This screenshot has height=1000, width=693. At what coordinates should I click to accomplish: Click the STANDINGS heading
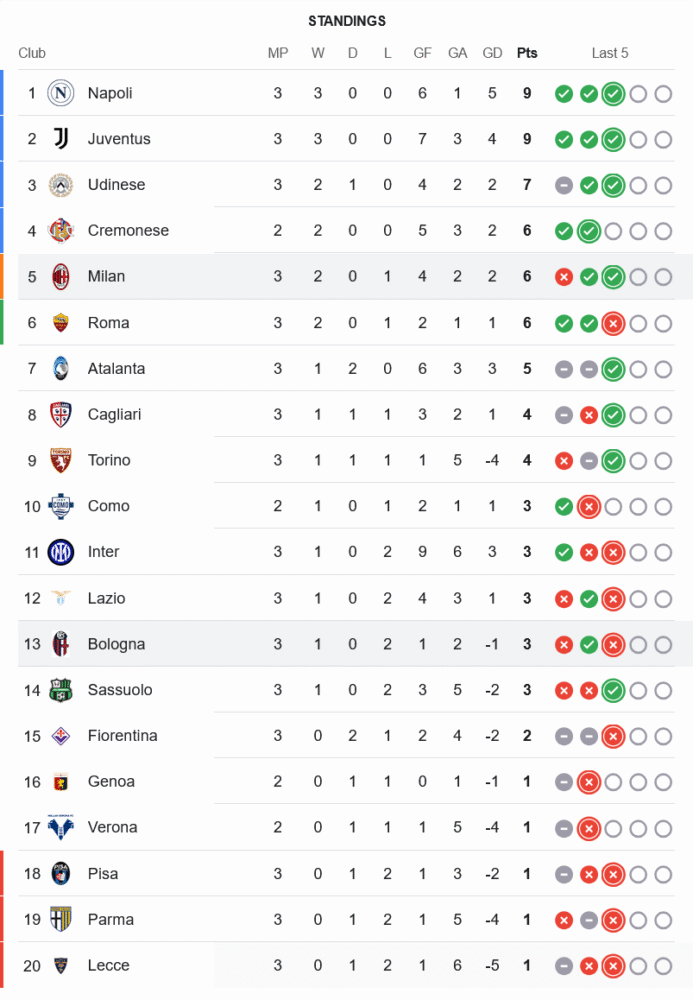coord(347,21)
